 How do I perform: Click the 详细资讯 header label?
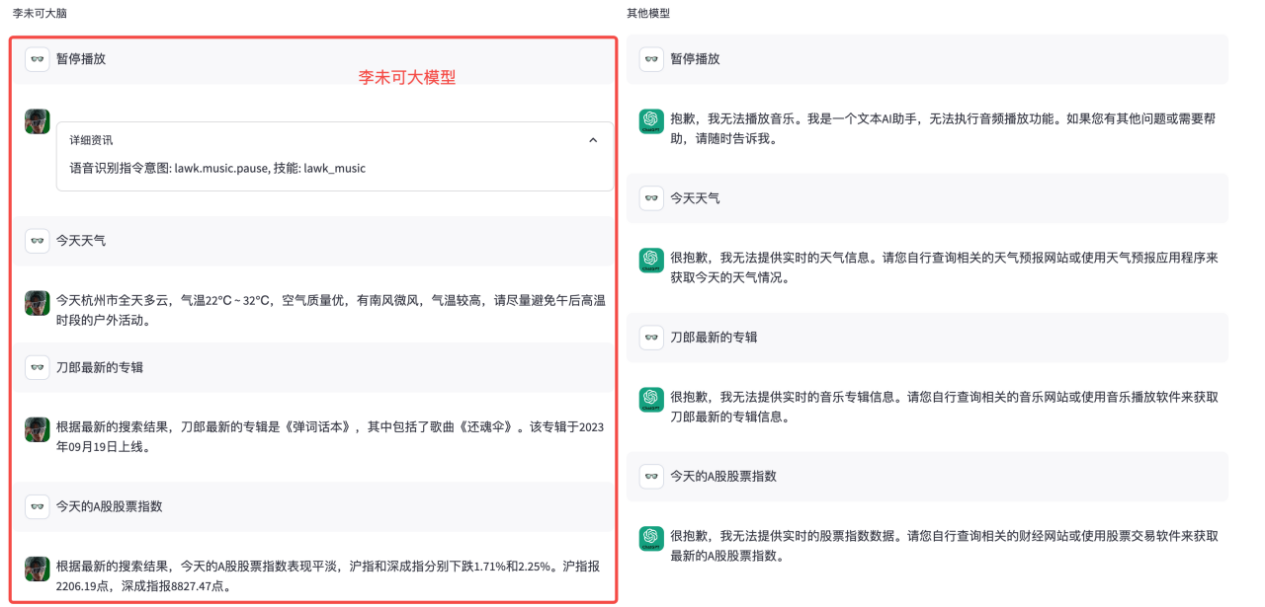91,140
